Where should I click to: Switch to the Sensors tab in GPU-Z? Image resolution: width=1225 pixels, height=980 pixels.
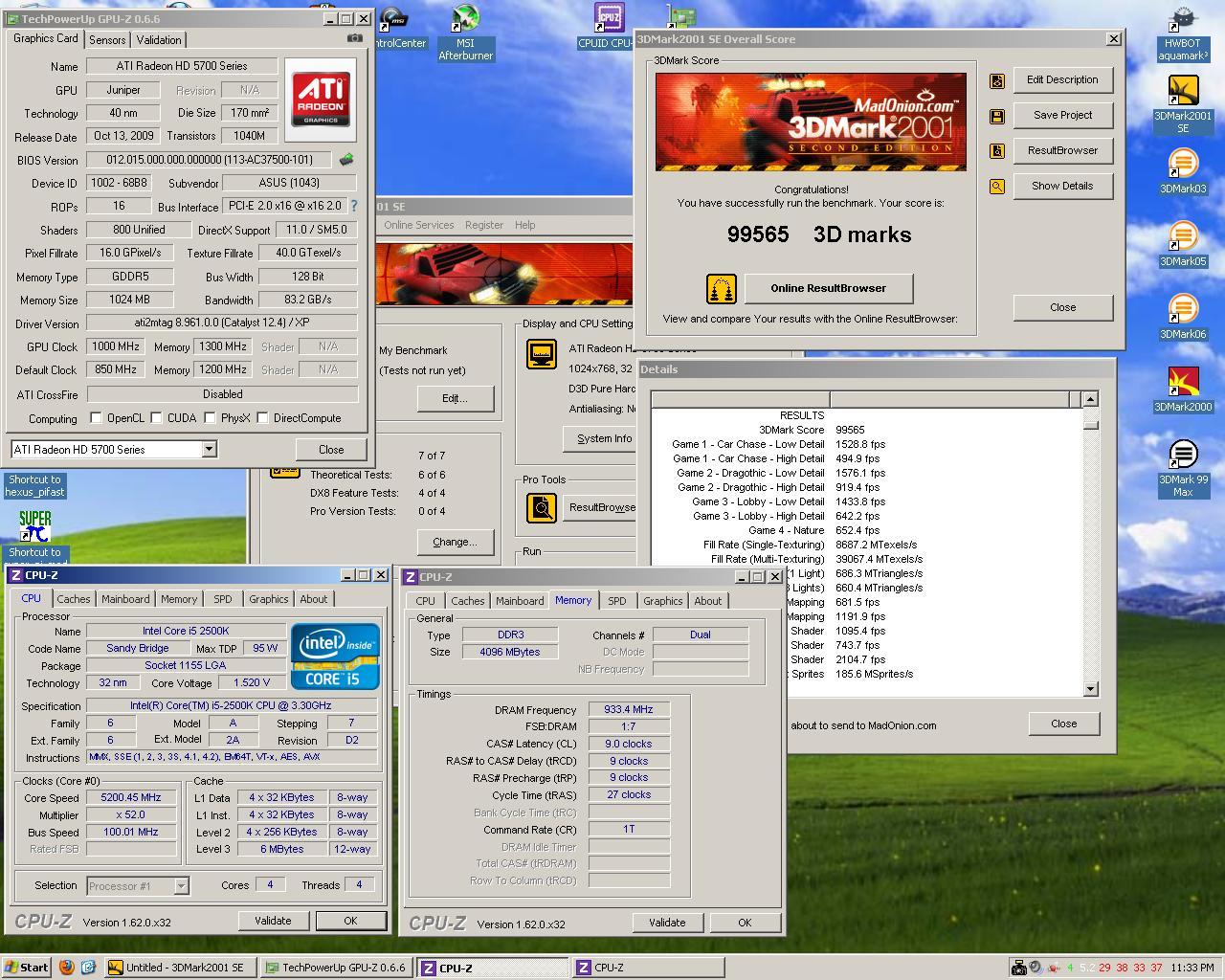[107, 39]
